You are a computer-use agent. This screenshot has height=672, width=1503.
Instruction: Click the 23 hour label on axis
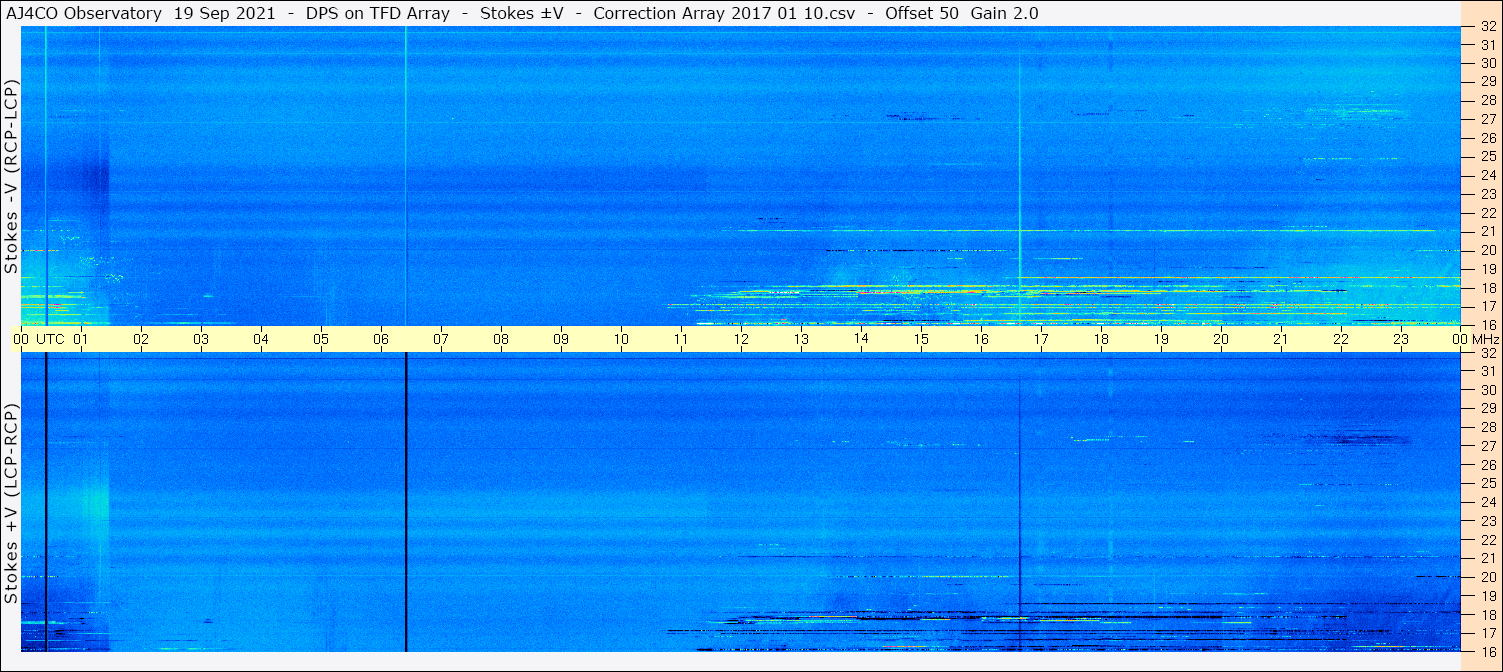[x=1401, y=339]
